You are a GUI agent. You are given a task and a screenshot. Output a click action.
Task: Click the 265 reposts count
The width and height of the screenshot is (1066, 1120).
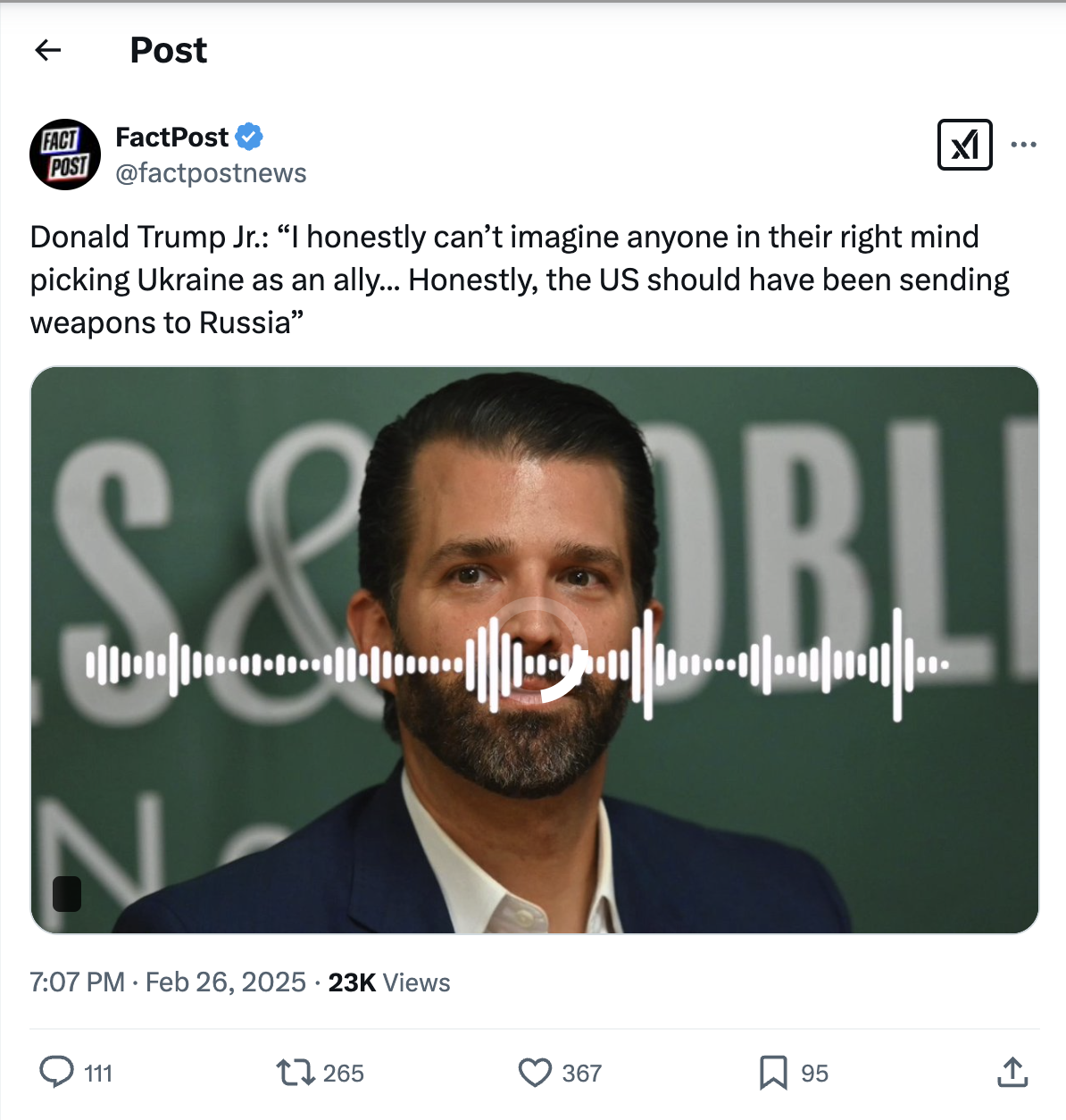[344, 1074]
